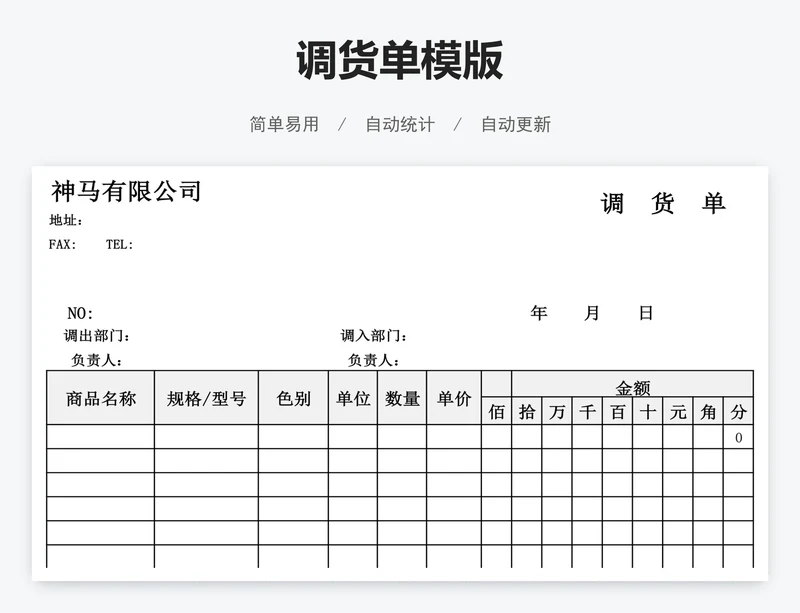This screenshot has width=800, height=613.
Task: Click the 百 amount column header
Action: (617, 411)
